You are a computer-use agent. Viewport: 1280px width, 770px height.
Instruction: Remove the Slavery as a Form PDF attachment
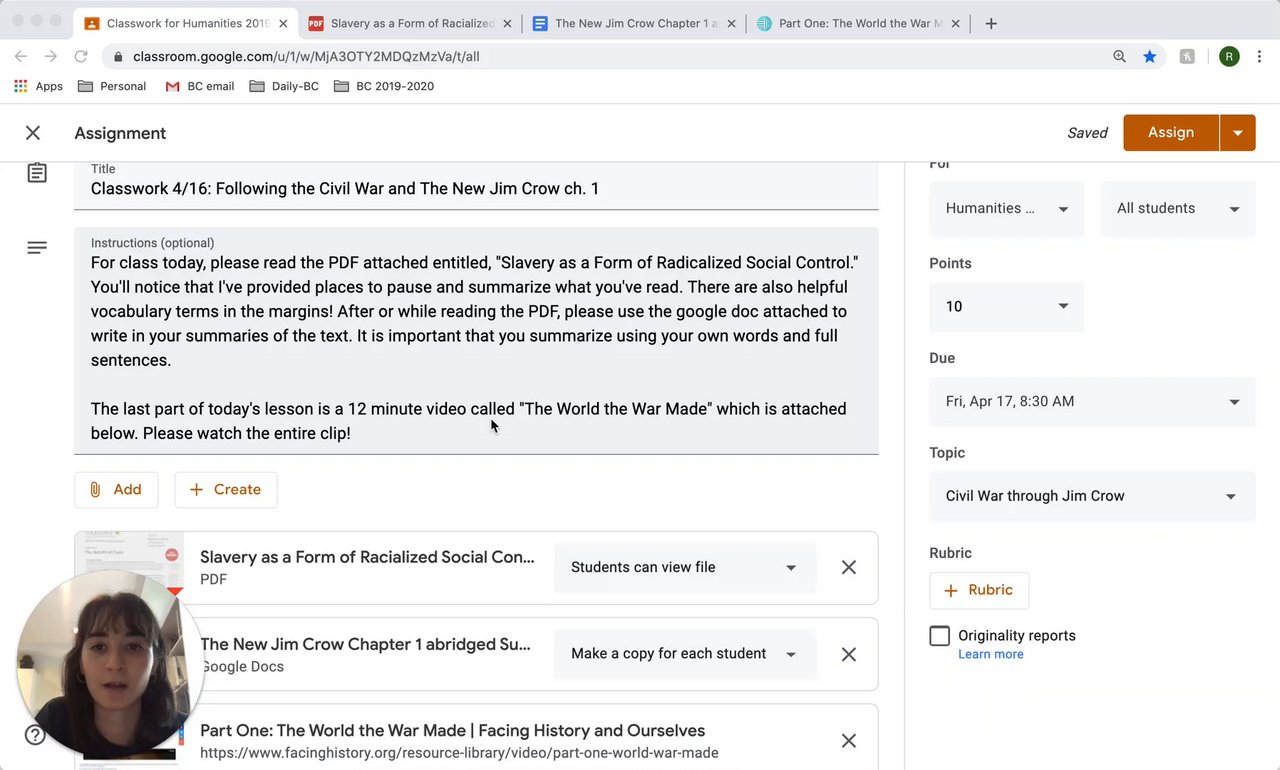click(849, 568)
